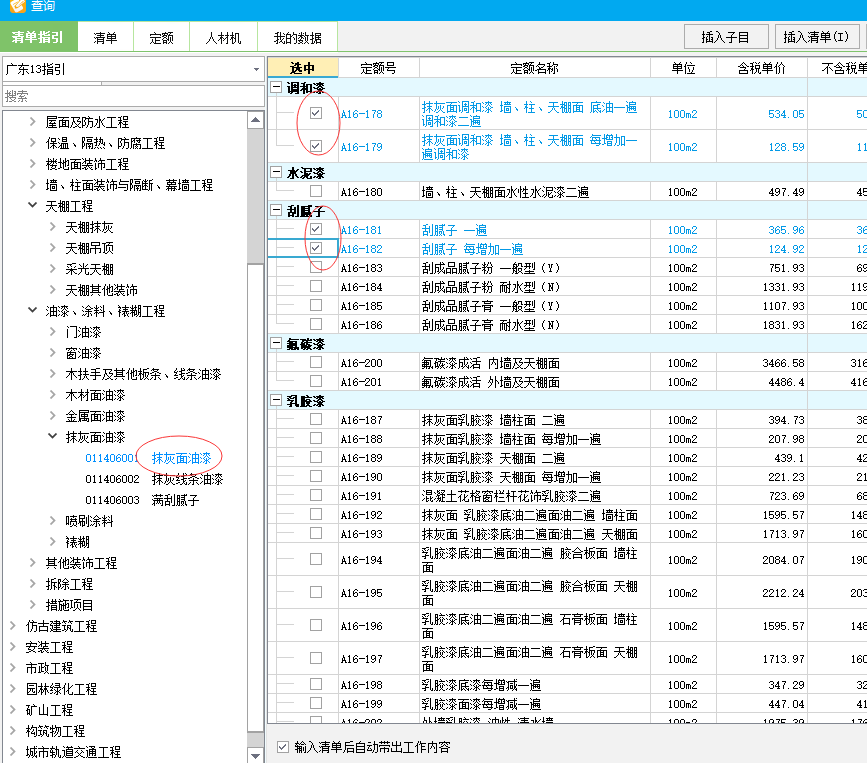Check the A16-184 checkbox
Image resolution: width=867 pixels, height=763 pixels.
tap(316, 286)
